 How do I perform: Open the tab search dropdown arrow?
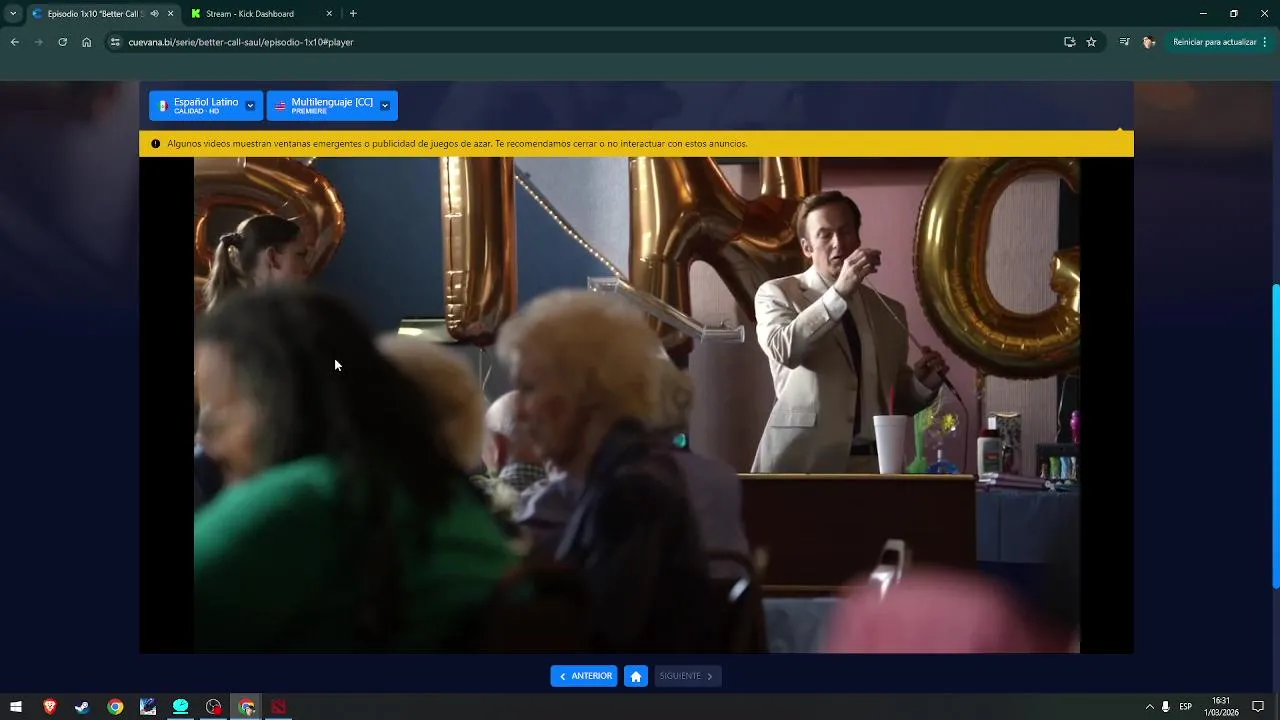13,14
